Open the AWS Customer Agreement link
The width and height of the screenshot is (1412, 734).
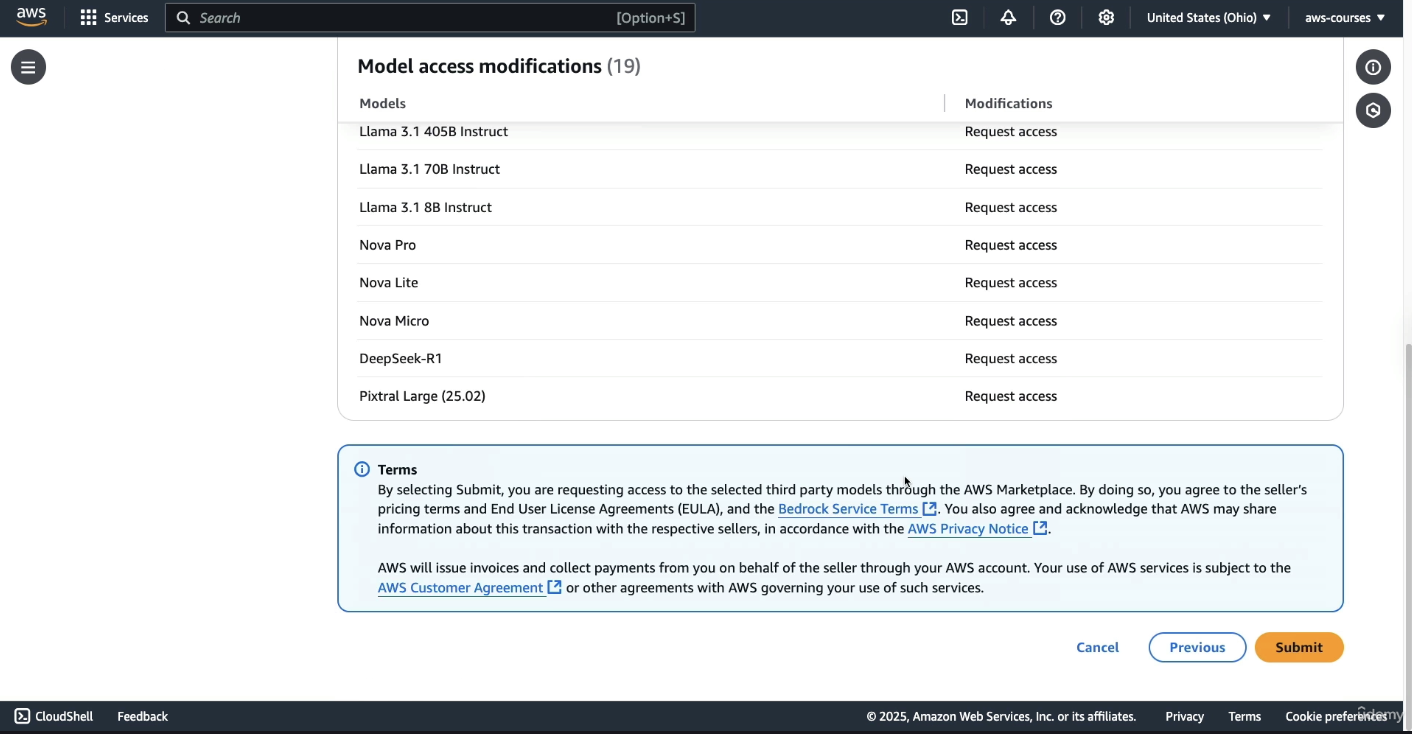click(469, 588)
